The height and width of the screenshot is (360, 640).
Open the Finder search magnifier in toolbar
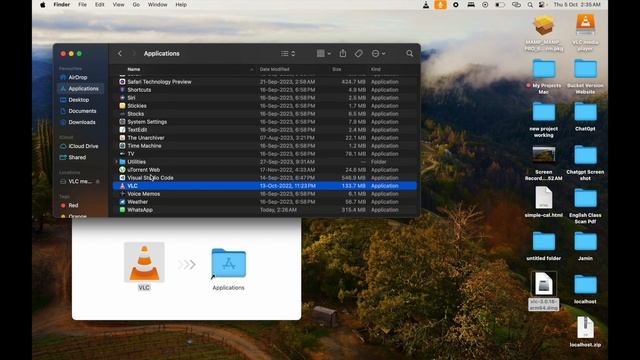click(409, 53)
